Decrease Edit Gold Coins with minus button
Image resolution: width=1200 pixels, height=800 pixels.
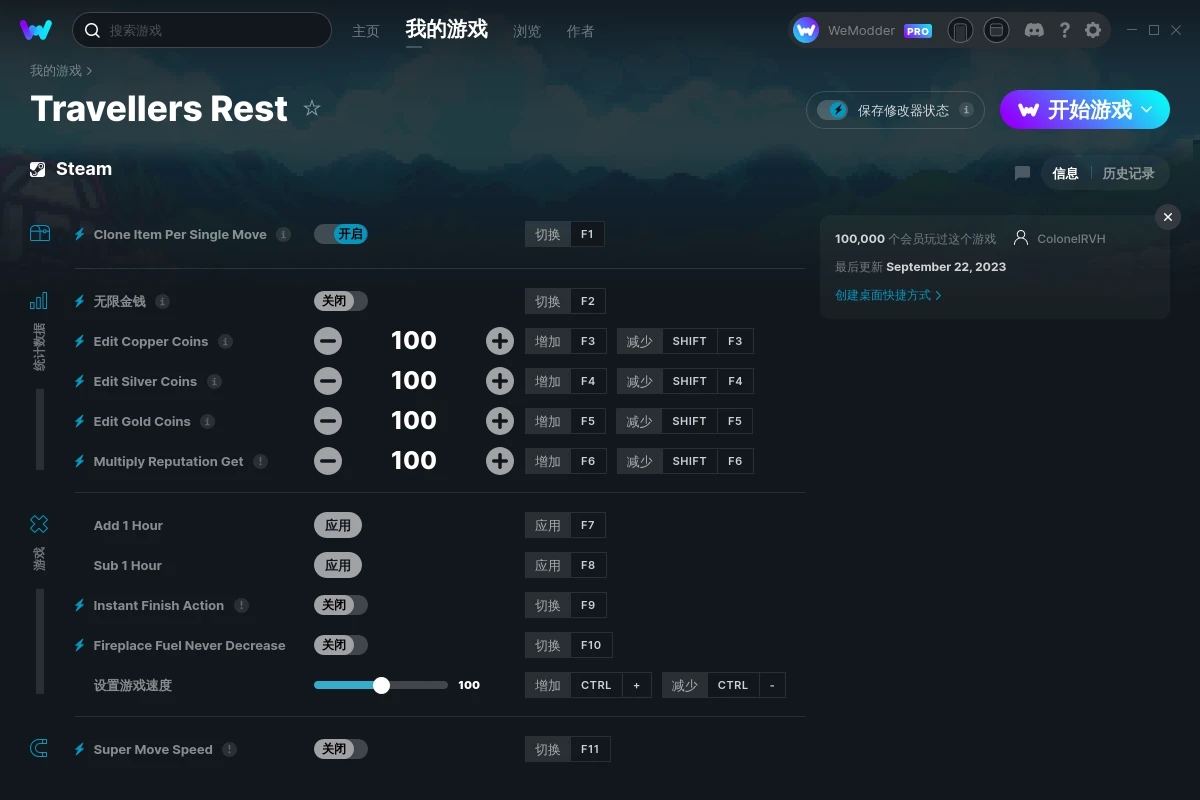[328, 421]
